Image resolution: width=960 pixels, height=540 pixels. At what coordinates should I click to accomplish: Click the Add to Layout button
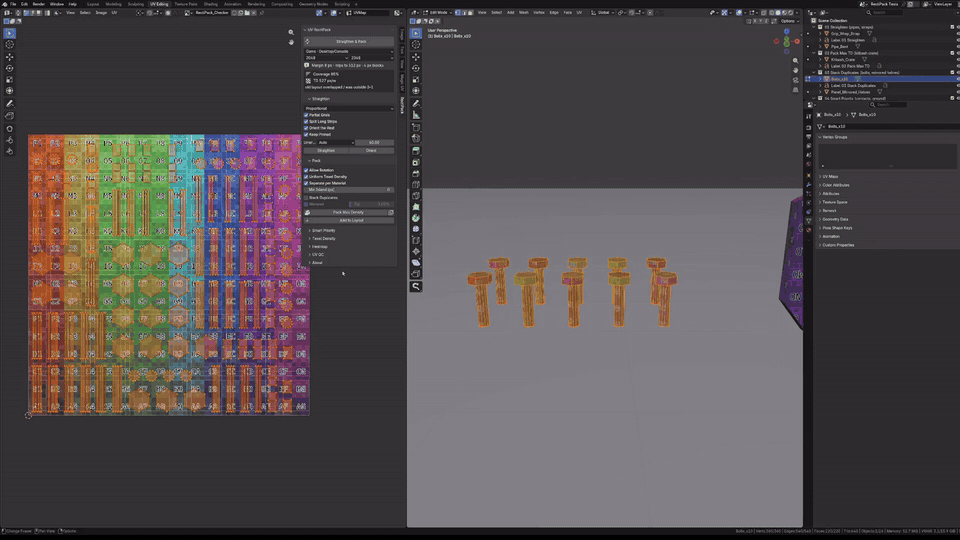[349, 220]
